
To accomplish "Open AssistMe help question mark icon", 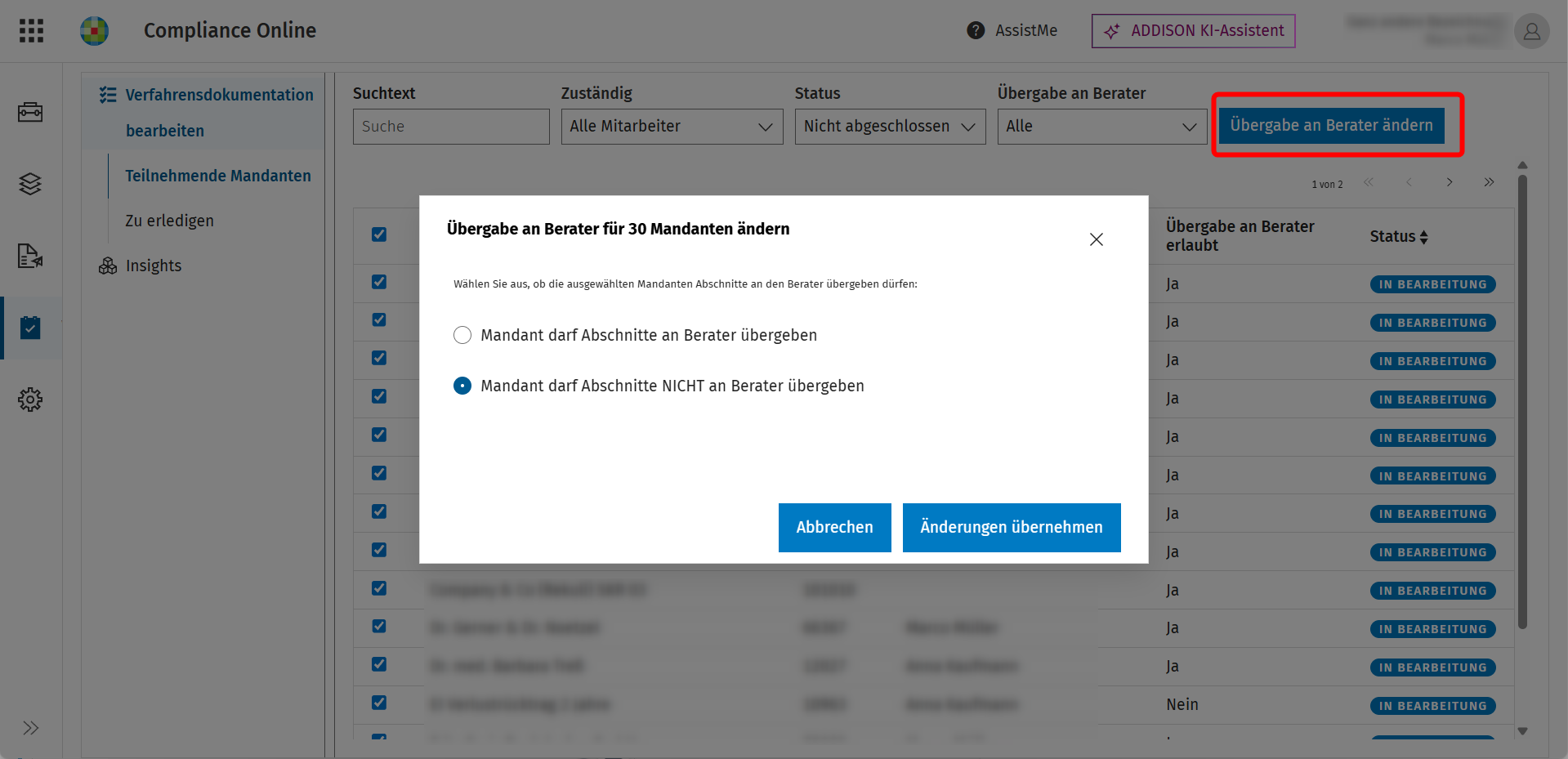I will (x=976, y=31).
